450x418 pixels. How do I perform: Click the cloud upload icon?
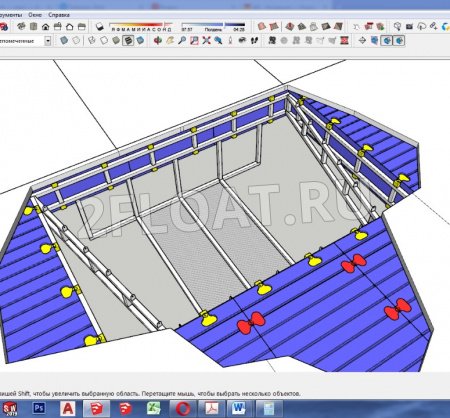pos(422,26)
